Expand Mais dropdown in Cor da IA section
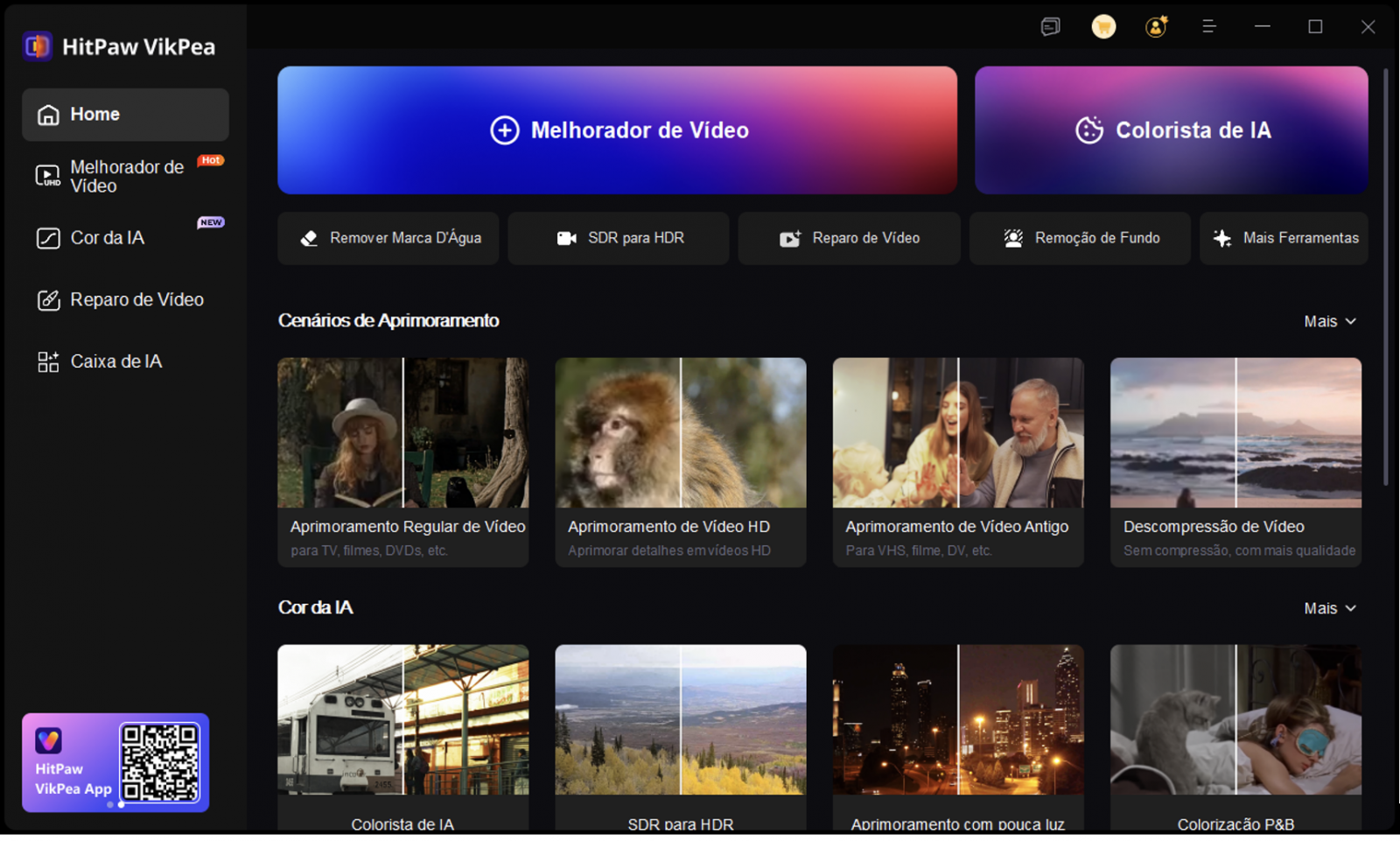Image resolution: width=1400 pixels, height=841 pixels. (1329, 608)
